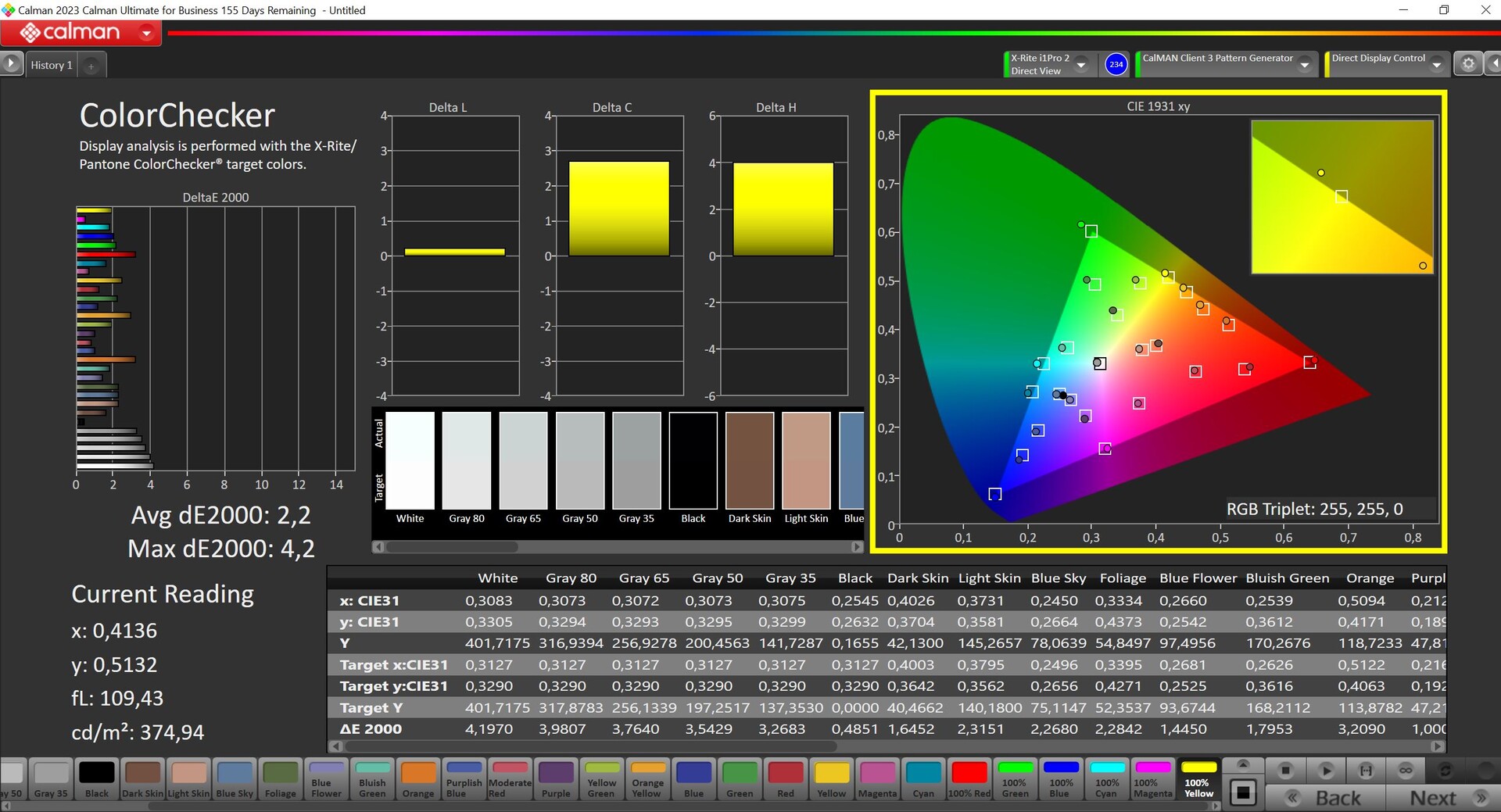The height and width of the screenshot is (812, 1501).
Task: Open the Direct Display Control dropdown
Action: [x=1436, y=66]
